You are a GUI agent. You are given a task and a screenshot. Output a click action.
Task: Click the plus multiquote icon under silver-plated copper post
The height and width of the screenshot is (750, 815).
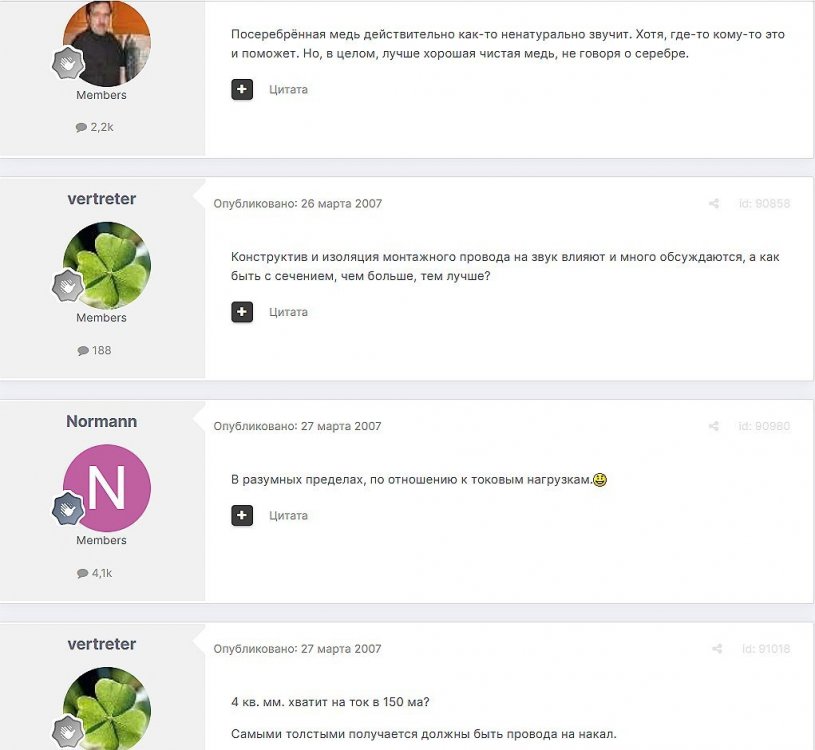coord(242,89)
